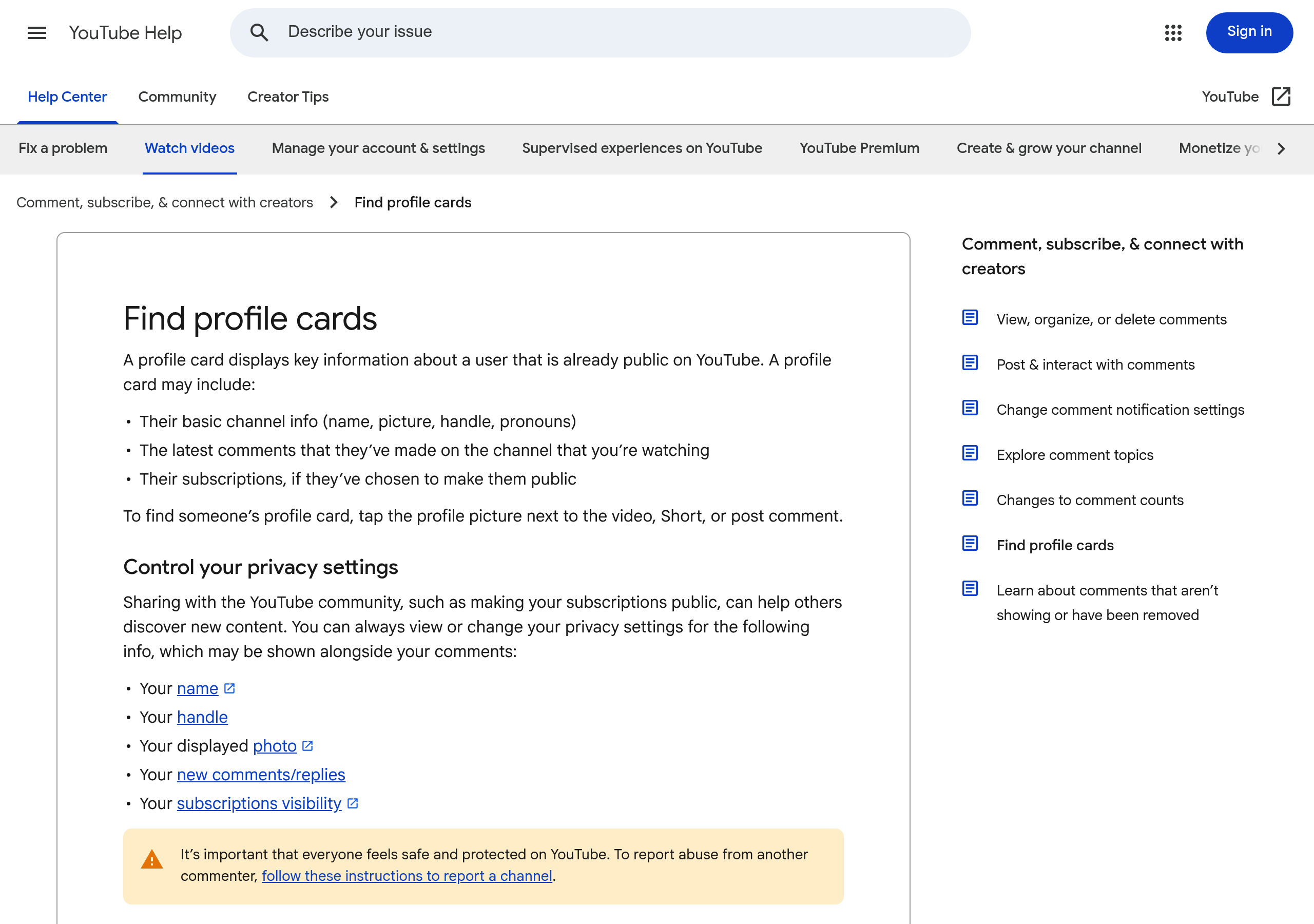1314x924 pixels.
Task: Click the Find profile cards page heading
Action: [250, 318]
